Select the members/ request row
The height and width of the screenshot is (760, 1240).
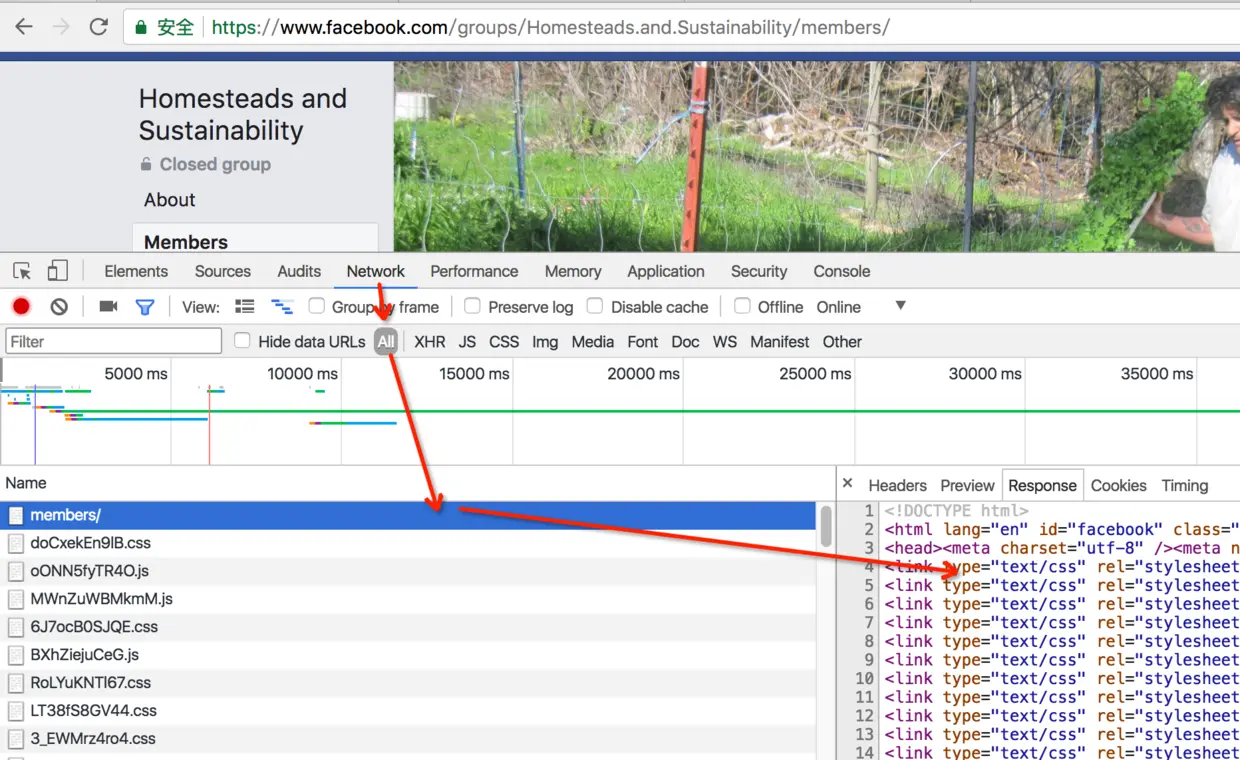(x=408, y=515)
